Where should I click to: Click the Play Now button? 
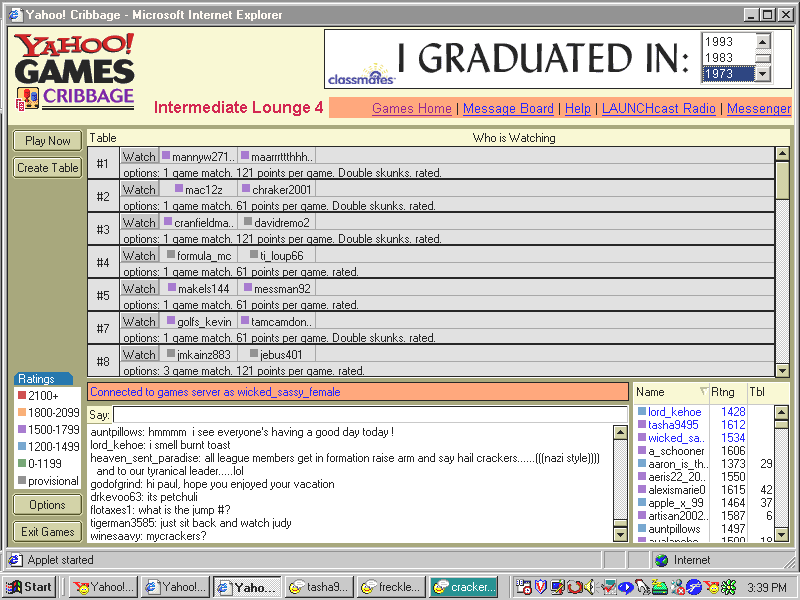coord(47,141)
